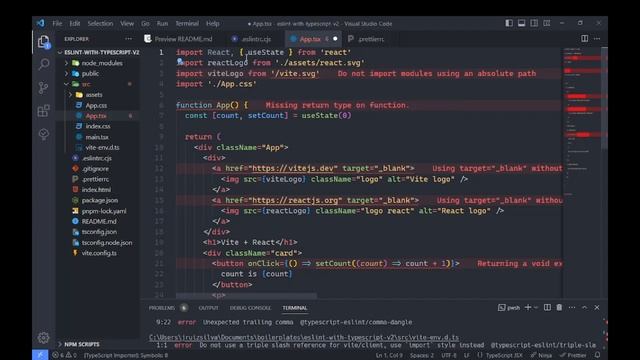The height and width of the screenshot is (360, 640).
Task: Close the terminal panel
Action: [x=597, y=307]
